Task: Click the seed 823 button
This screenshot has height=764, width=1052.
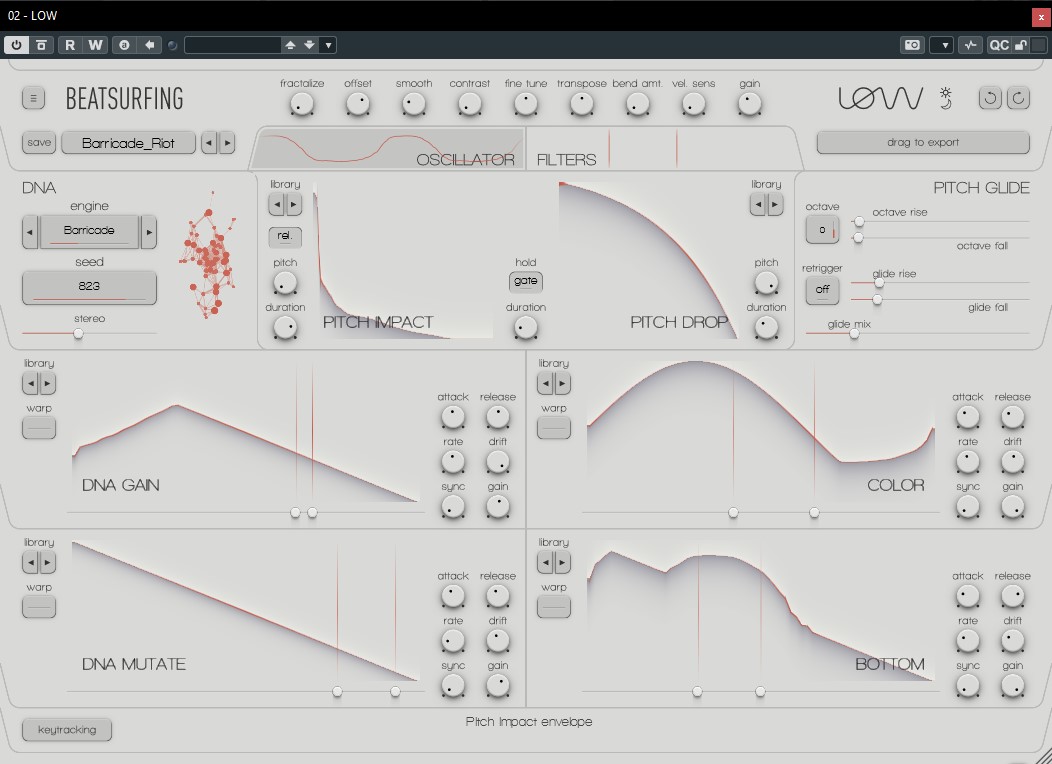Action: click(x=89, y=287)
